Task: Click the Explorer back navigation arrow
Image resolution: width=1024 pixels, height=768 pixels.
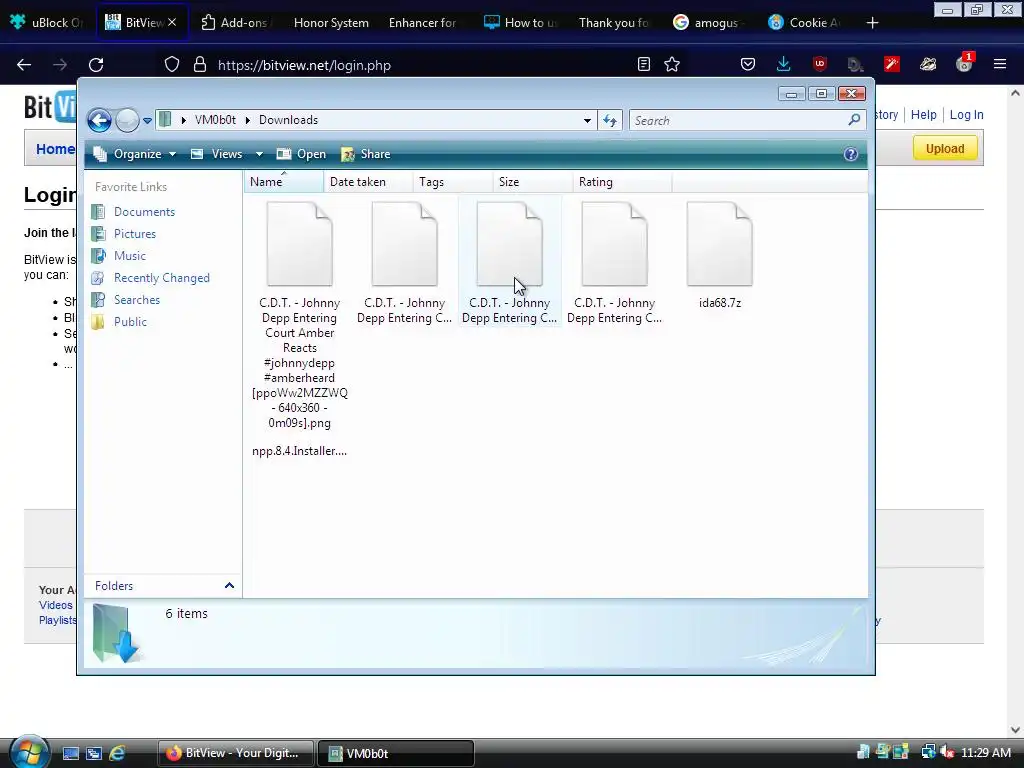Action: [99, 120]
